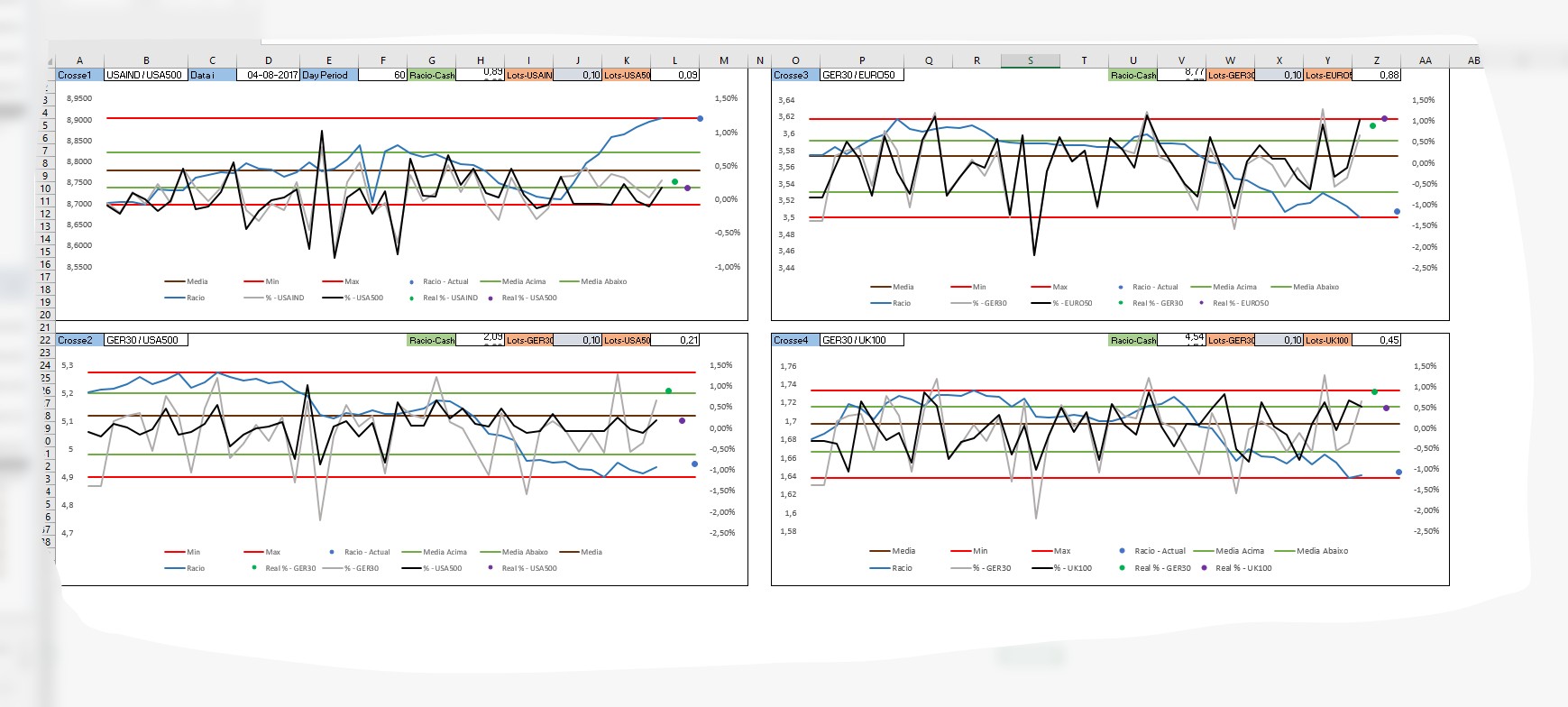Click the Lots-EURO5 cell

point(1328,75)
